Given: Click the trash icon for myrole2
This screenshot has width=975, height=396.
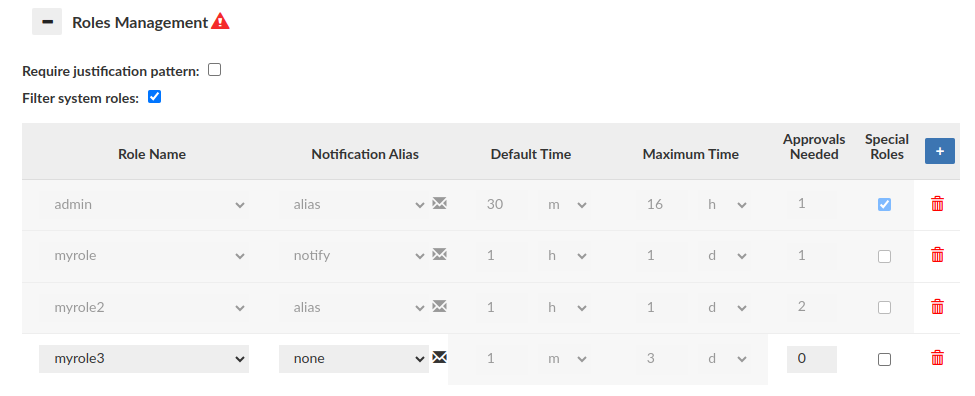Looking at the screenshot, I should pyautogui.click(x=937, y=306).
